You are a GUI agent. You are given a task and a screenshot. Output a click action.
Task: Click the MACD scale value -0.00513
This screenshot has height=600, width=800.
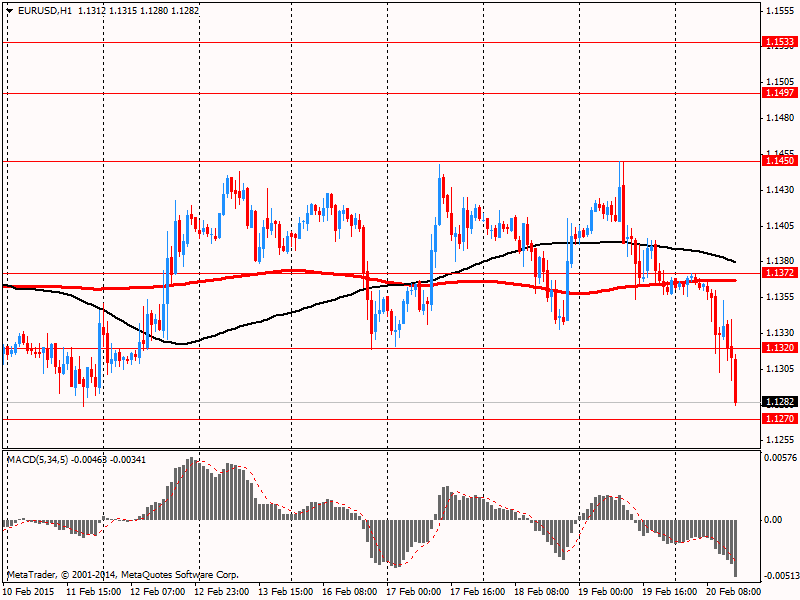780,576
